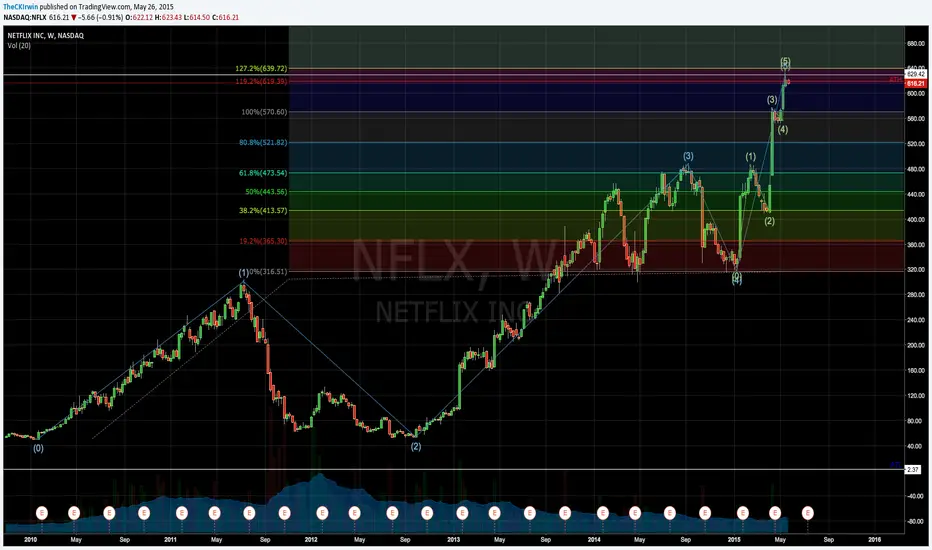The width and height of the screenshot is (932, 550).
Task: Select the 80.8%(521.82) Fibonacci label
Action: pos(263,143)
